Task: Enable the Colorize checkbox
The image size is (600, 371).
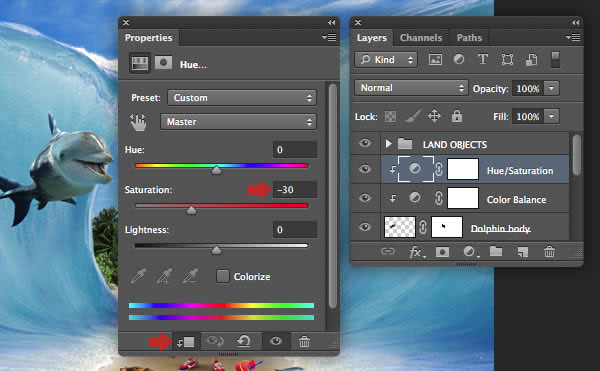Action: pyautogui.click(x=223, y=276)
